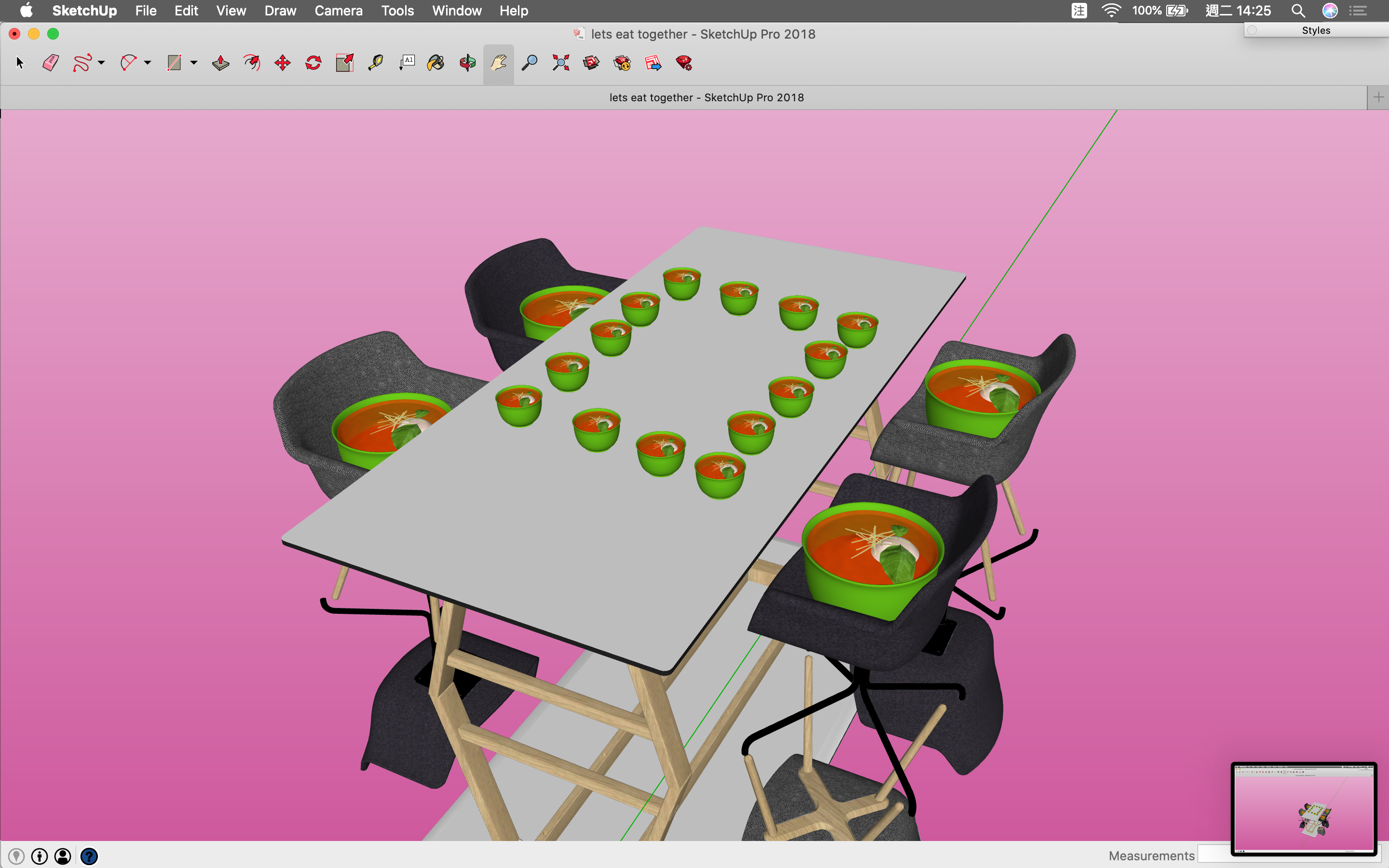Viewport: 1389px width, 868px height.
Task: Activate the Orbit tool
Action: (x=467, y=63)
